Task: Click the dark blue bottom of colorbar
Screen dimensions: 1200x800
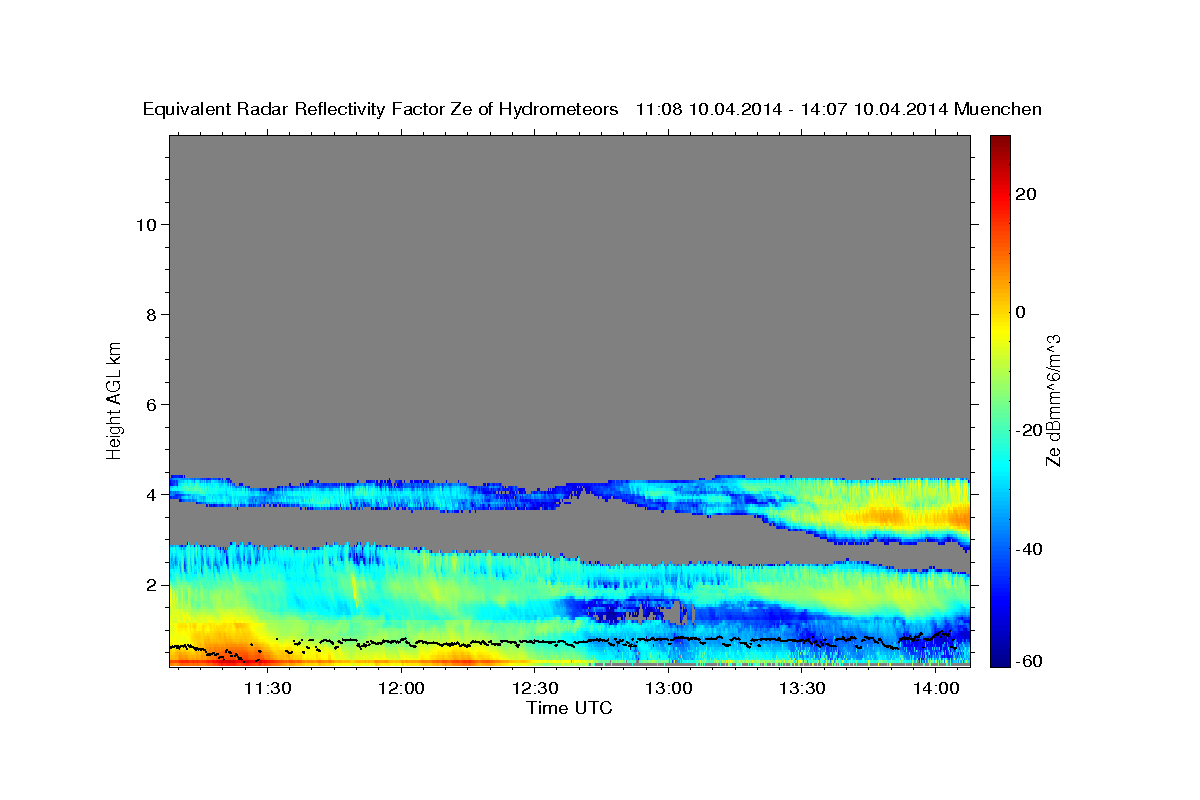Action: [1000, 655]
